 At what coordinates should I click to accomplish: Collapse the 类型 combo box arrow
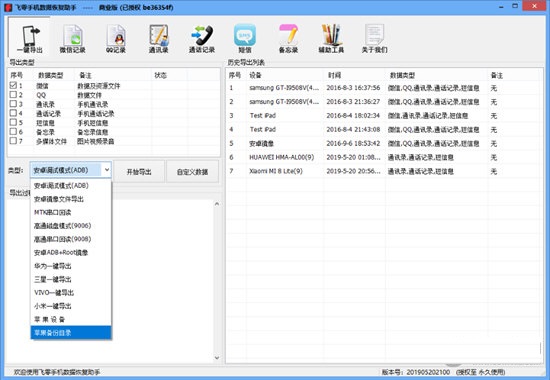[107, 170]
